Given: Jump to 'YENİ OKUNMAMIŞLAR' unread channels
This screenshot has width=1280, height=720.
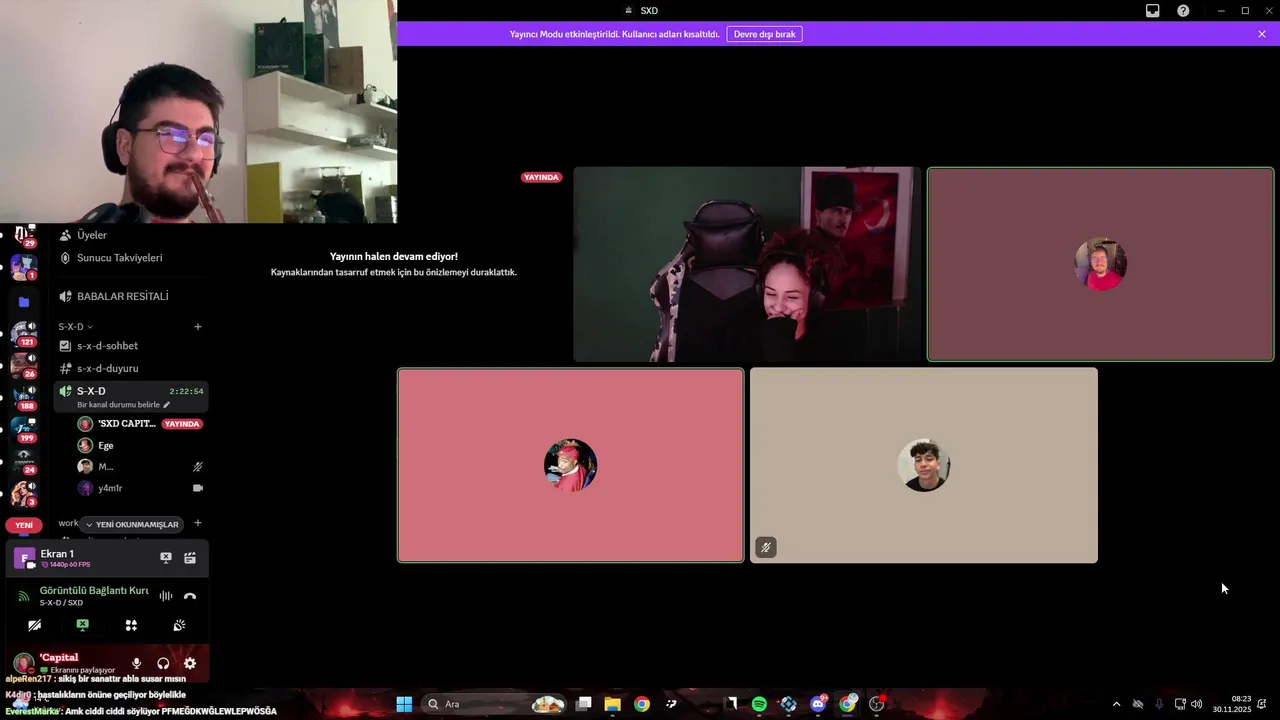Looking at the screenshot, I should (131, 524).
